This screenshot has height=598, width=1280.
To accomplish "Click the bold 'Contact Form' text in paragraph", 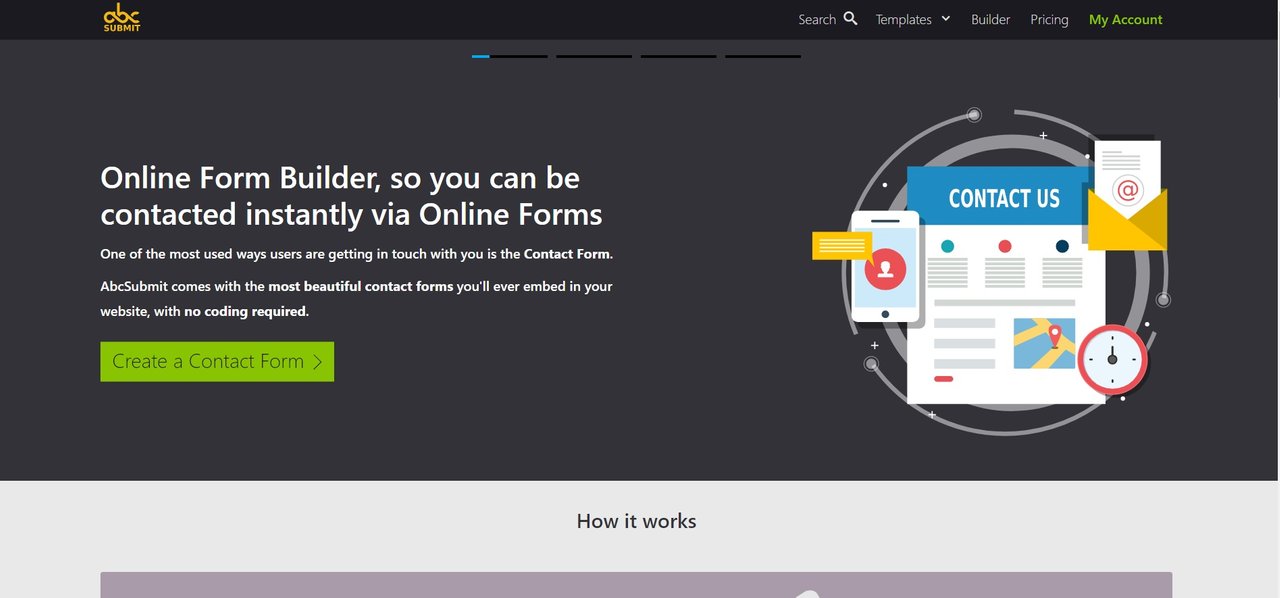I will (566, 254).
